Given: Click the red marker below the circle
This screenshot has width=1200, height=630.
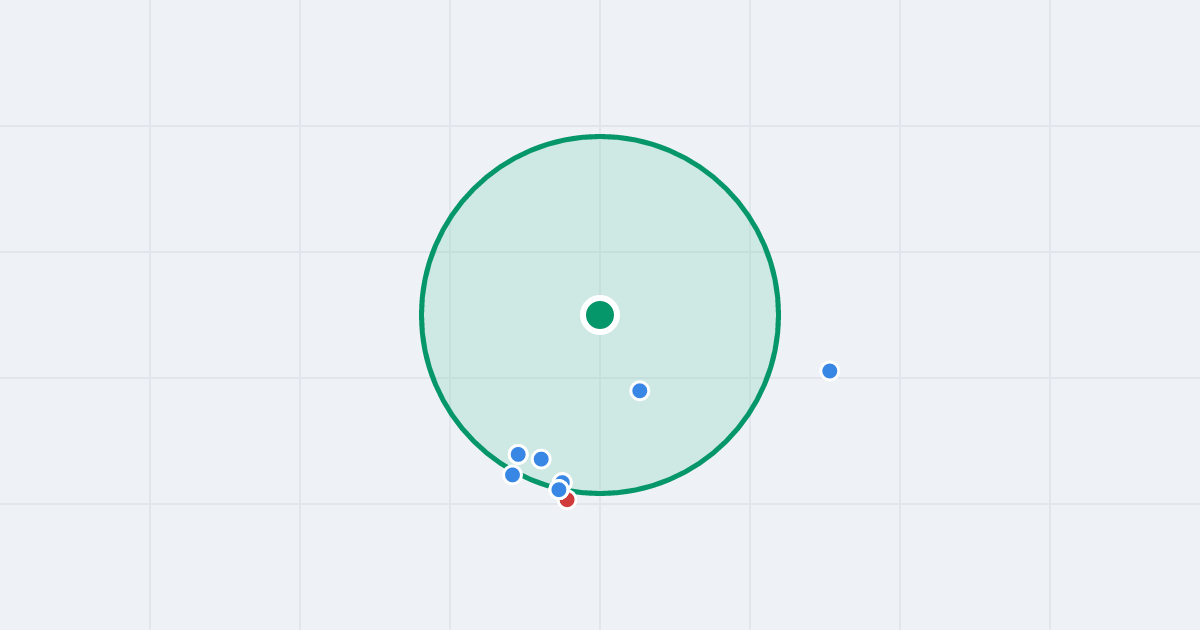Looking at the screenshot, I should [x=568, y=500].
